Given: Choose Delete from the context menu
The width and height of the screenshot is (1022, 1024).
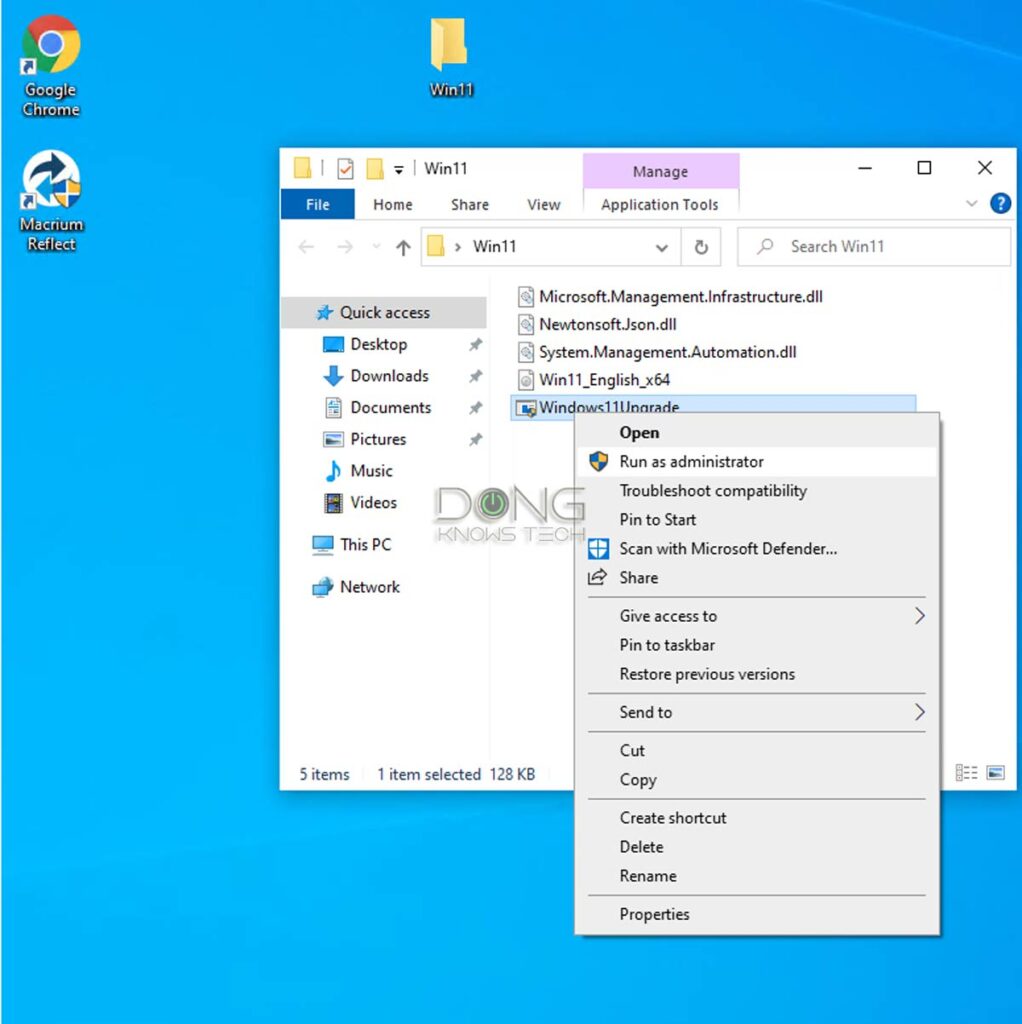Looking at the screenshot, I should click(x=757, y=847).
